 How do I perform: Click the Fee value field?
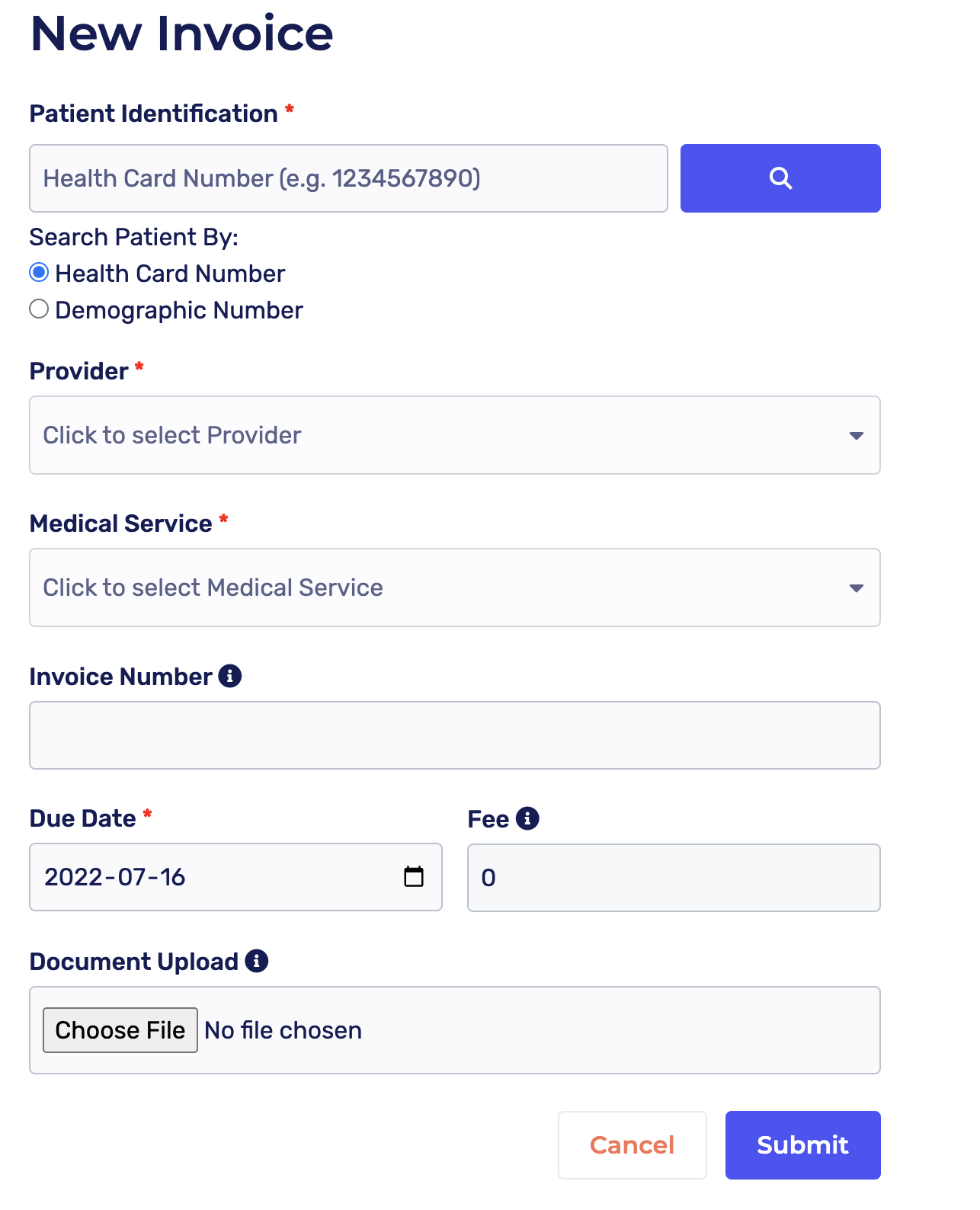[673, 877]
